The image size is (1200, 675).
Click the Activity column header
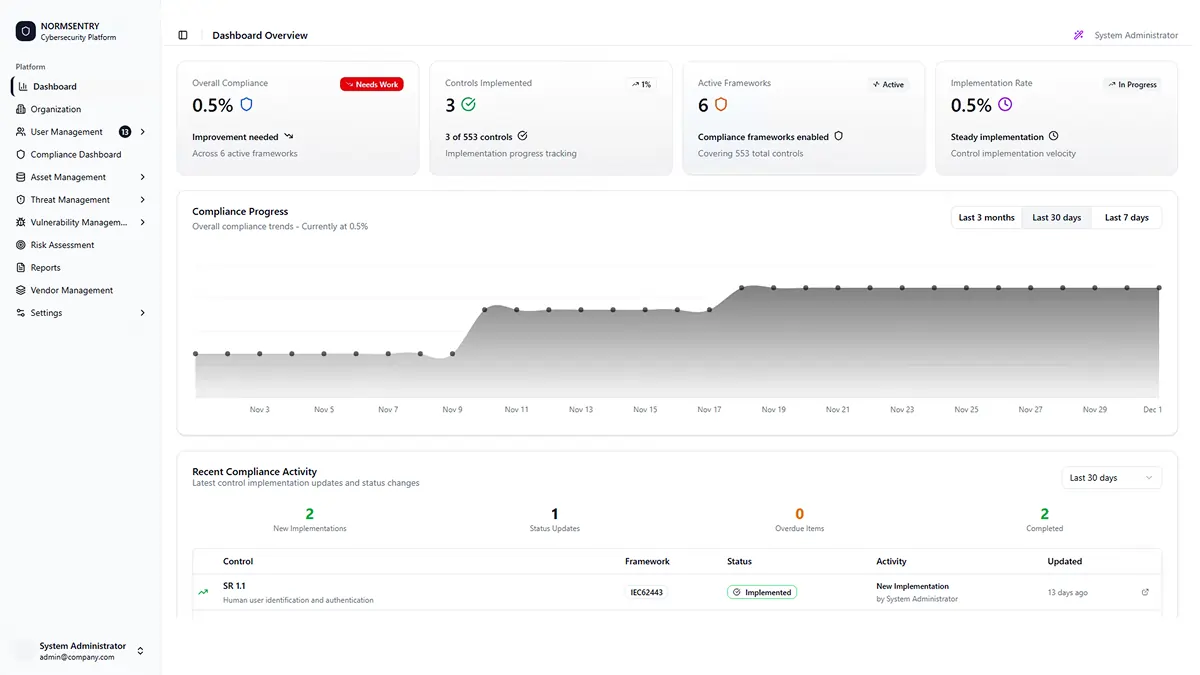coord(891,562)
